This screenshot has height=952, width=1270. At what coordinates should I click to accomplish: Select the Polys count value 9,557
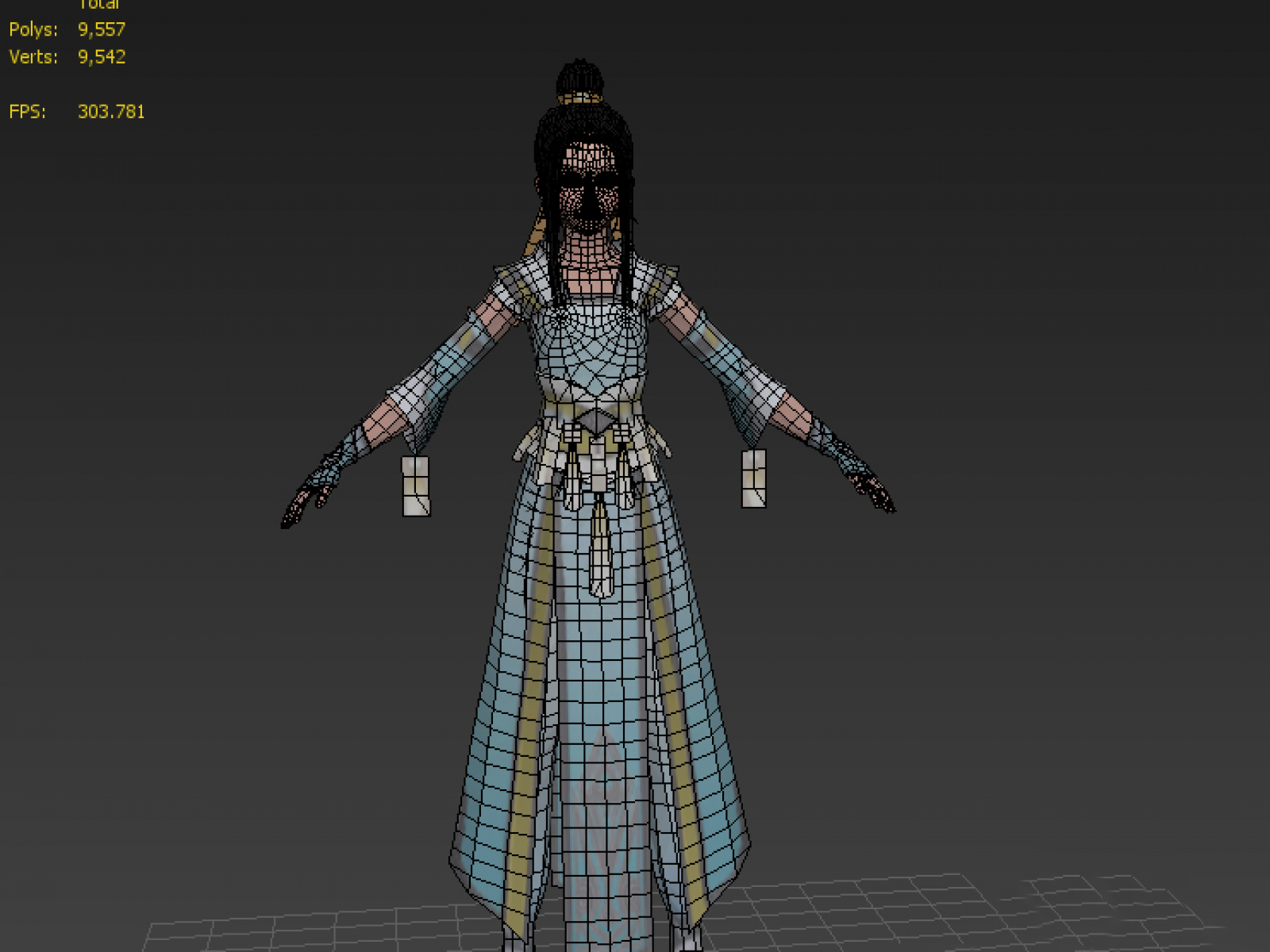pos(102,30)
